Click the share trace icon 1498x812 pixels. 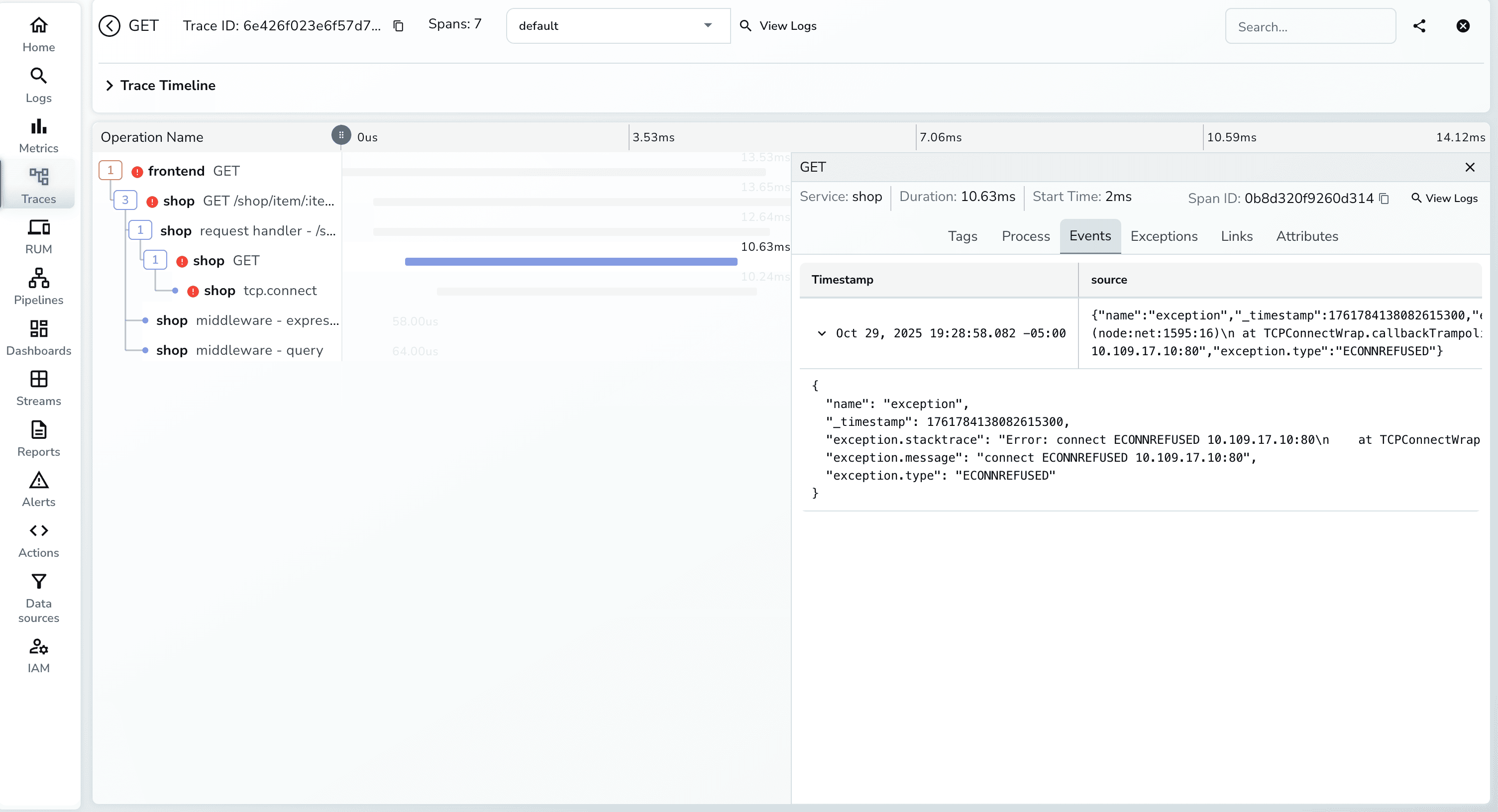point(1419,25)
